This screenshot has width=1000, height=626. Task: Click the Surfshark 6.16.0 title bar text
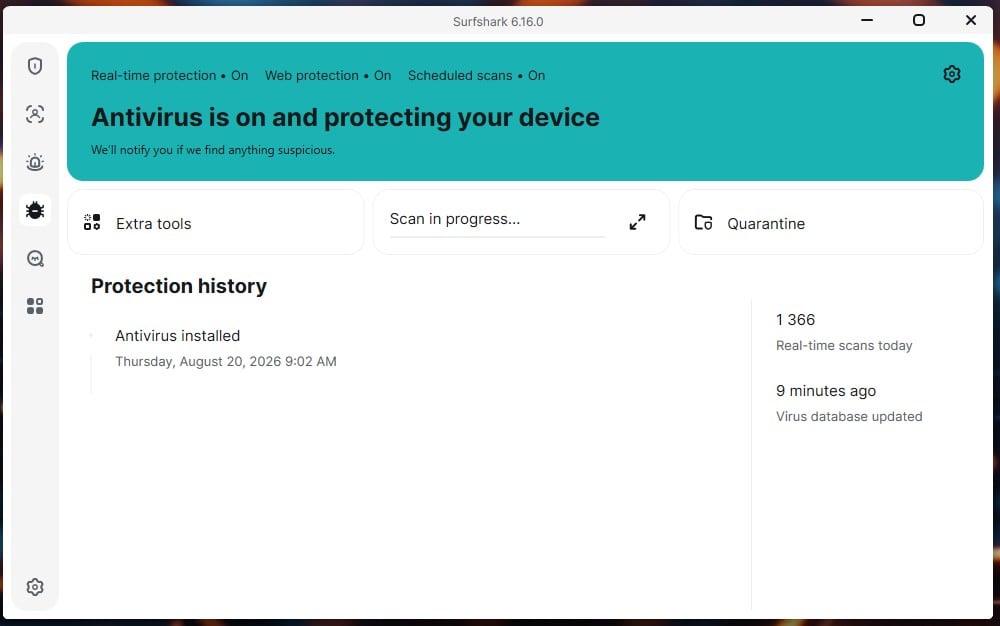tap(498, 22)
